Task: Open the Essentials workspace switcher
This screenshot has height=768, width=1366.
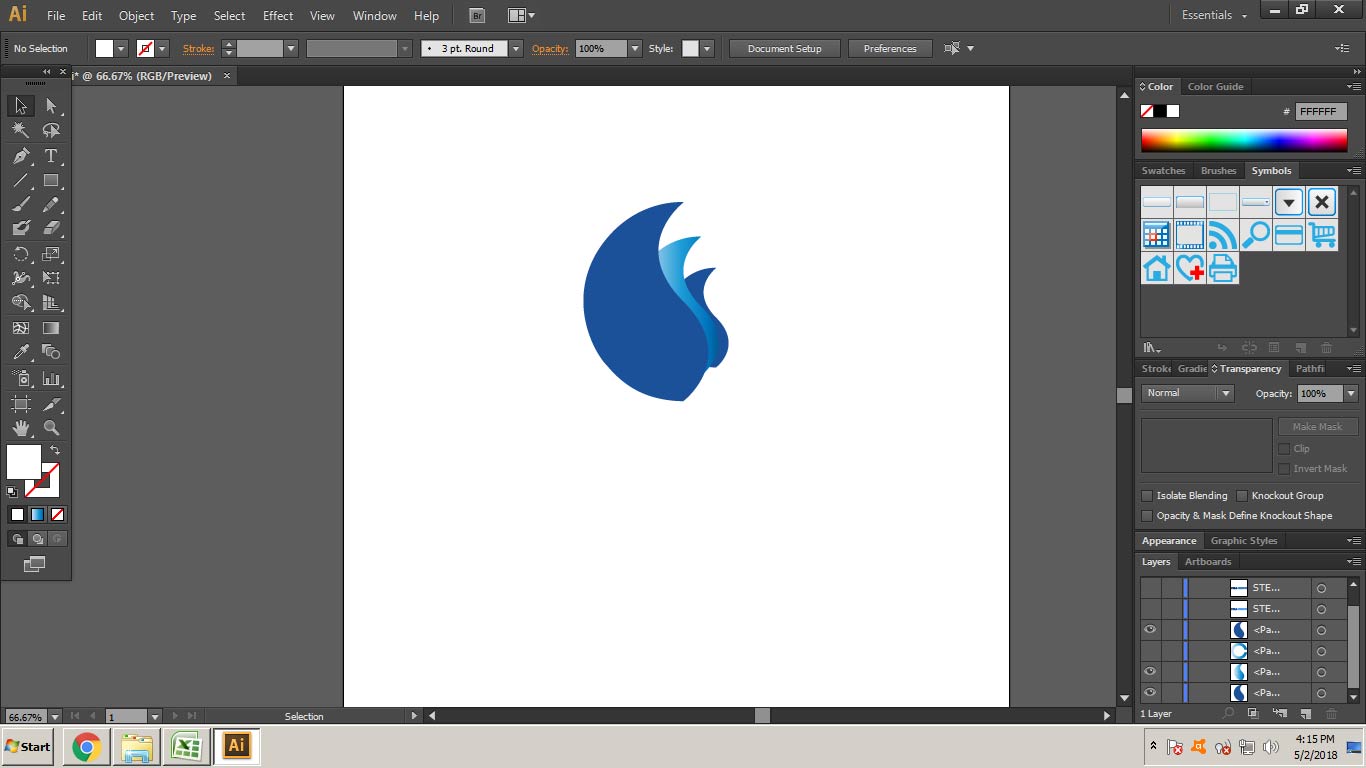Action: (1215, 15)
